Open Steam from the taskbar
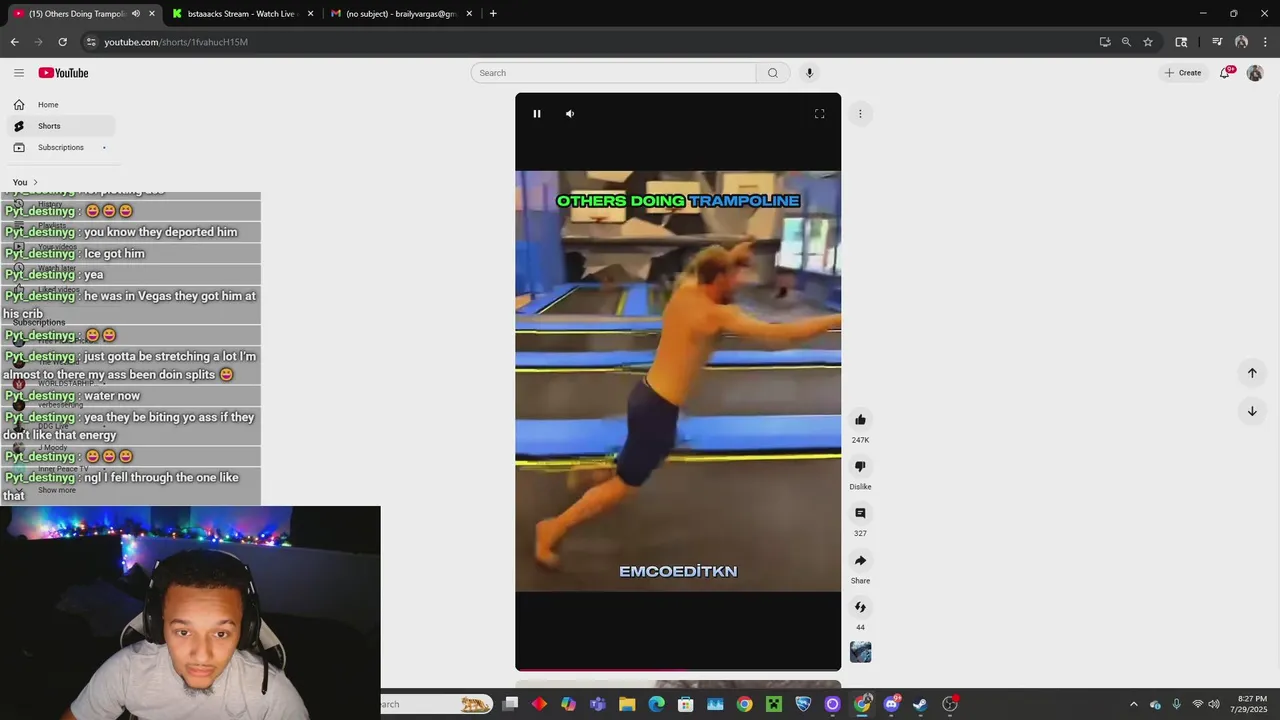 pyautogui.click(x=920, y=704)
